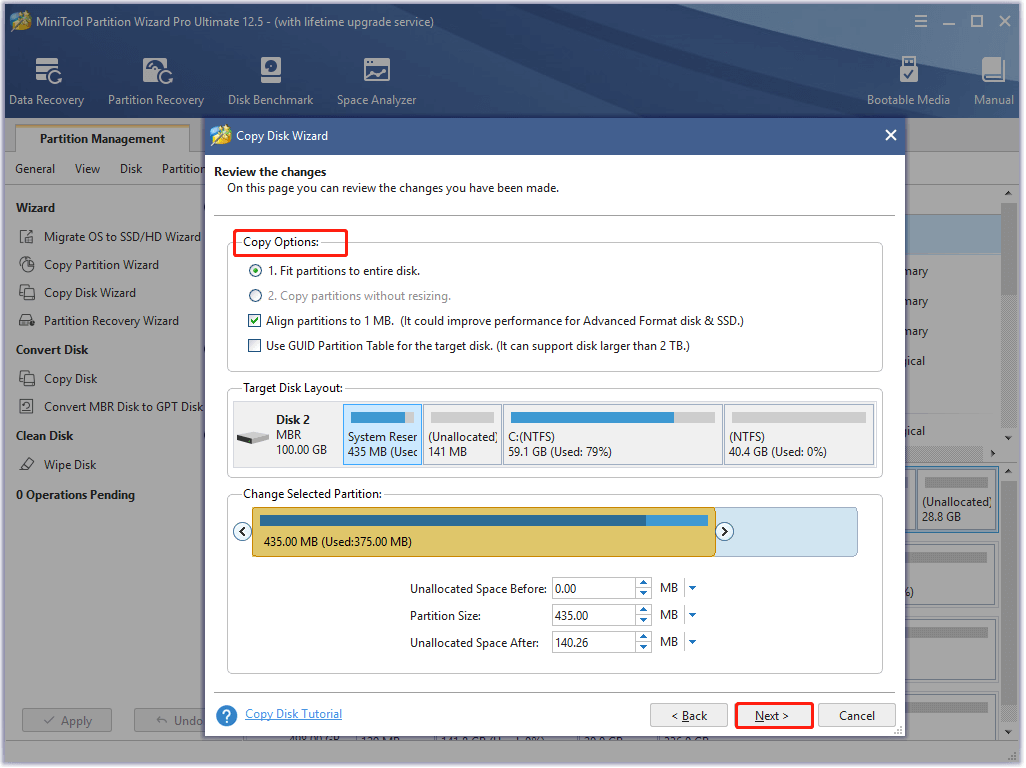
Task: Select the 40.4 GB NTFS partition block
Action: tap(799, 434)
